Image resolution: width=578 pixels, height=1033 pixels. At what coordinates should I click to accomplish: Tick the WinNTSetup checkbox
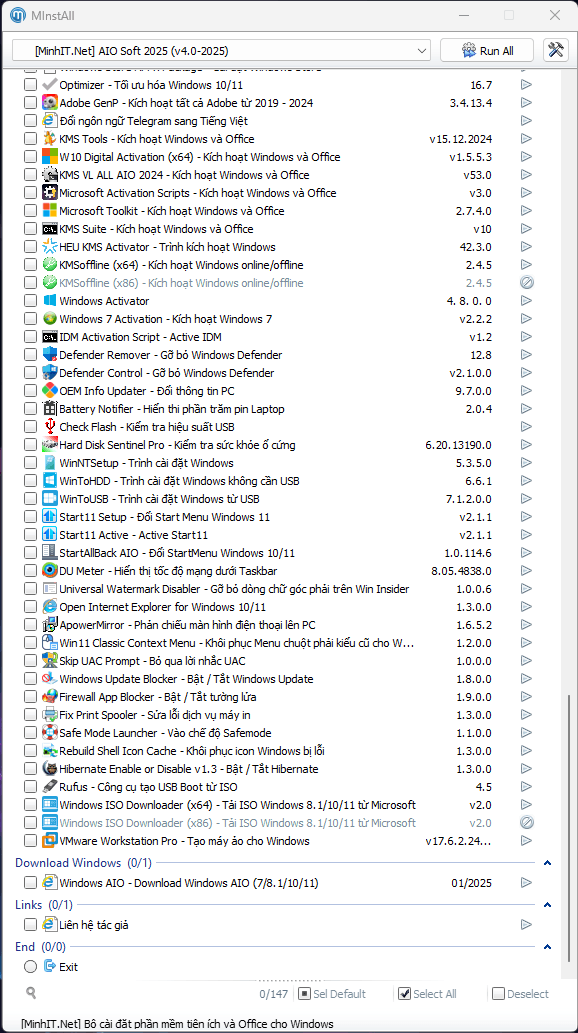(x=30, y=463)
